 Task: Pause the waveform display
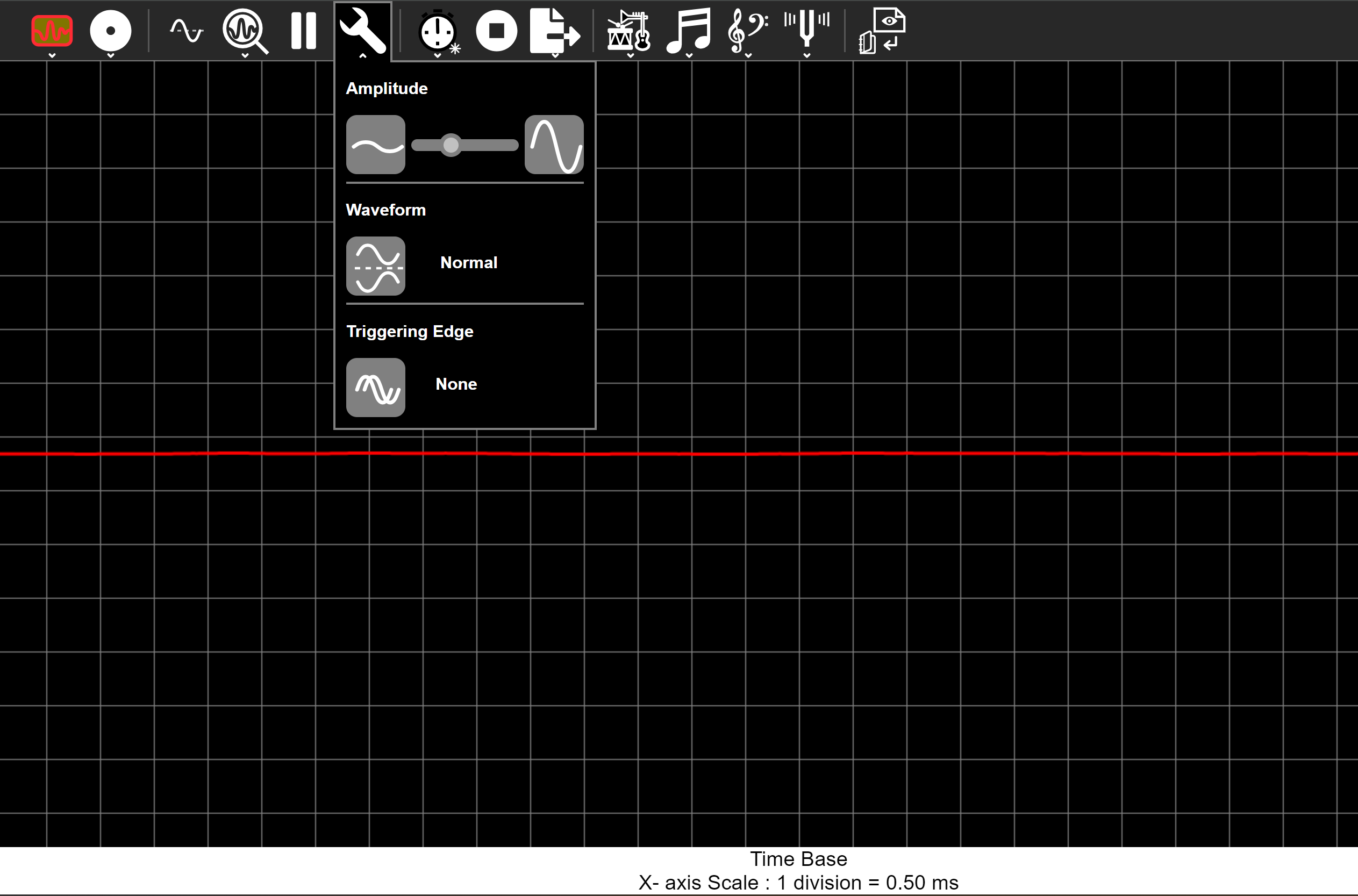click(304, 30)
